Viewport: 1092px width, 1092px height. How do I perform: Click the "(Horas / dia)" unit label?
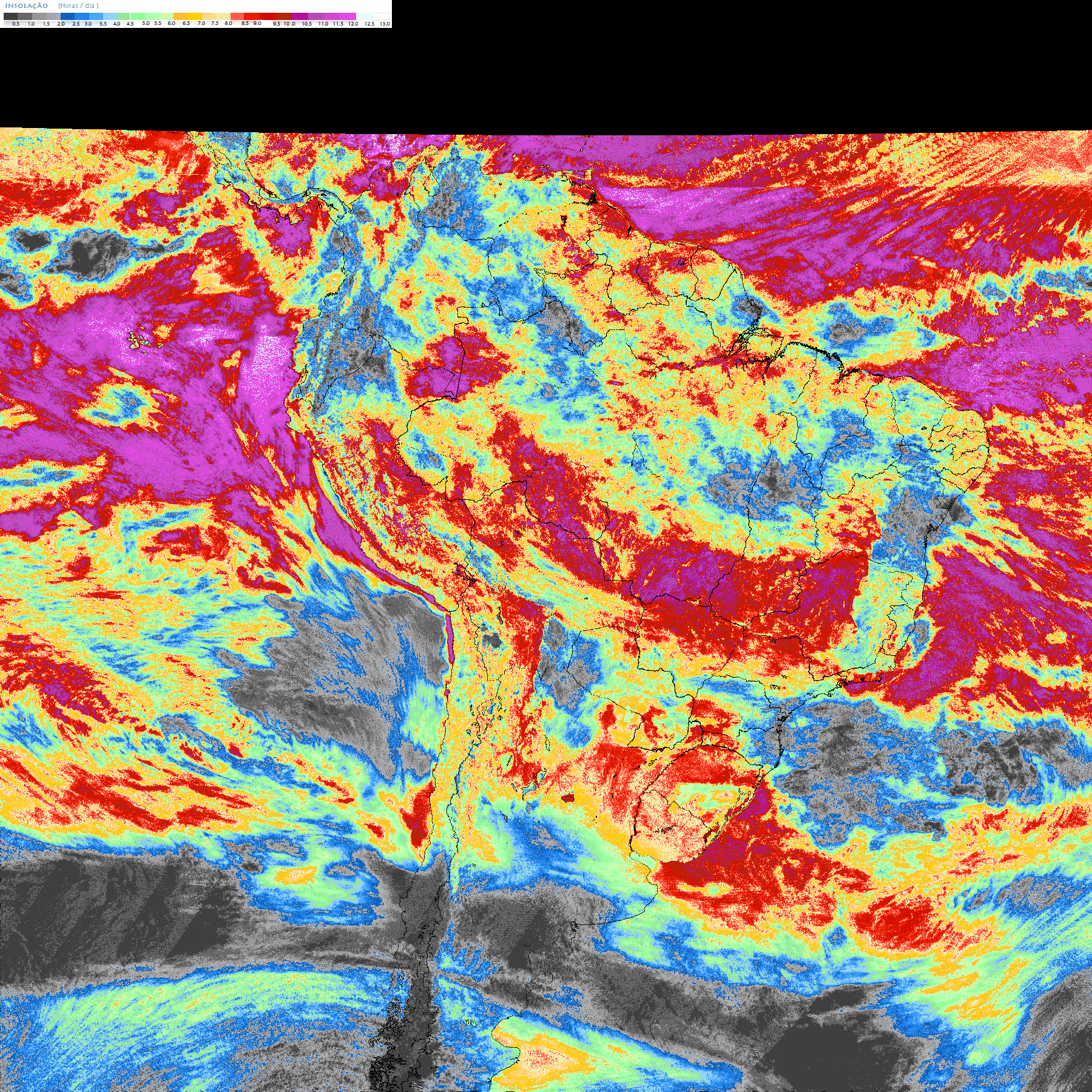pyautogui.click(x=78, y=5)
